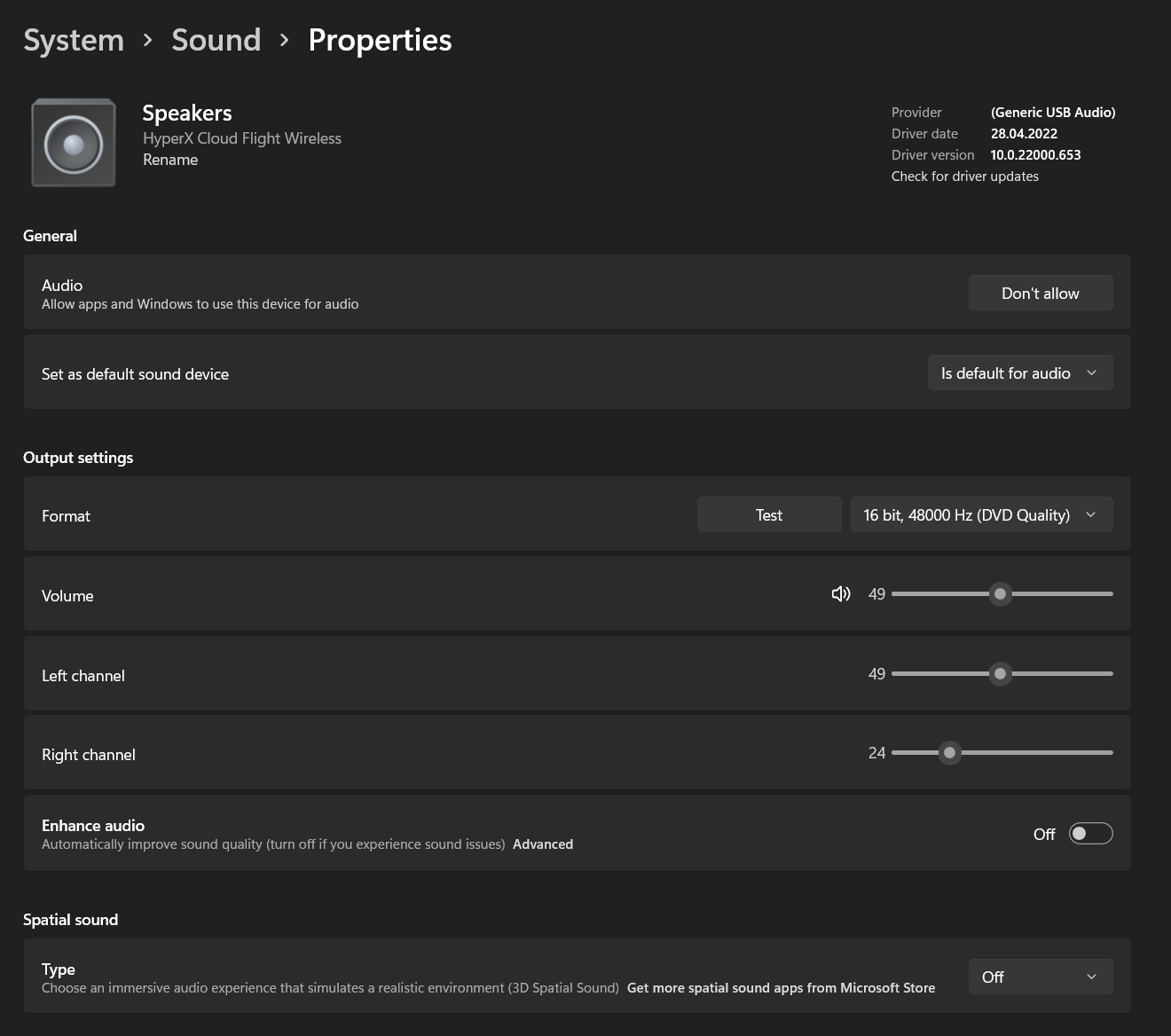Get more spatial sound apps from Store
Image resolution: width=1171 pixels, height=1036 pixels.
pos(781,988)
